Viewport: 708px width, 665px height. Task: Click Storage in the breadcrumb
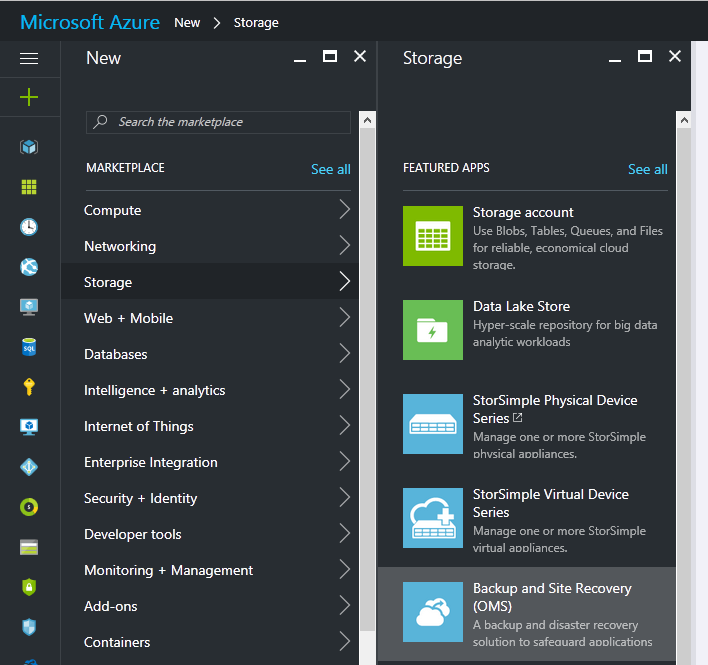pyautogui.click(x=256, y=23)
